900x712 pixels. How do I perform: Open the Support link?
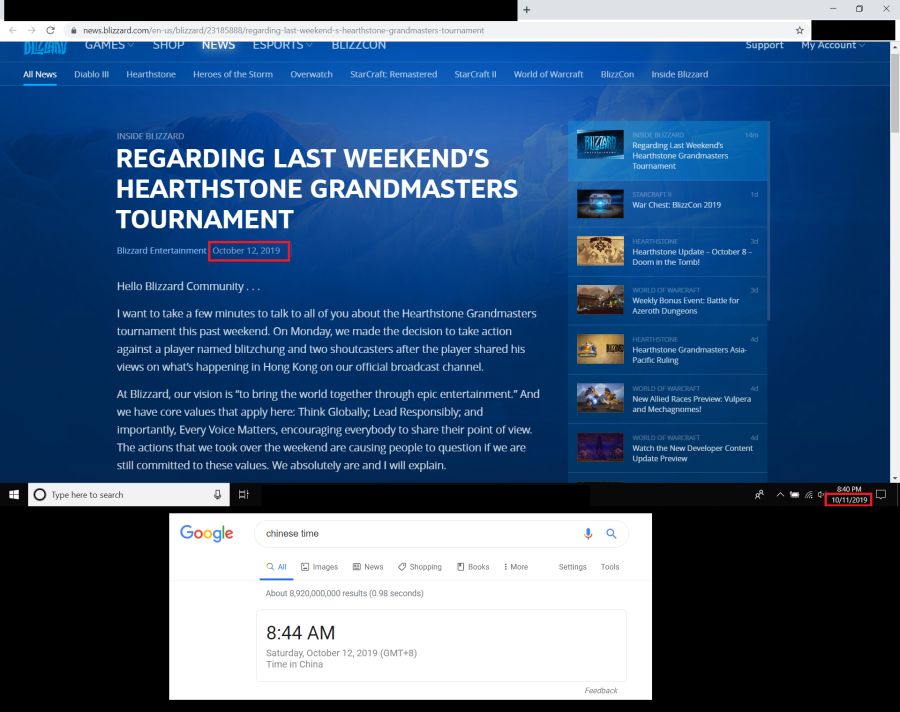pos(764,45)
